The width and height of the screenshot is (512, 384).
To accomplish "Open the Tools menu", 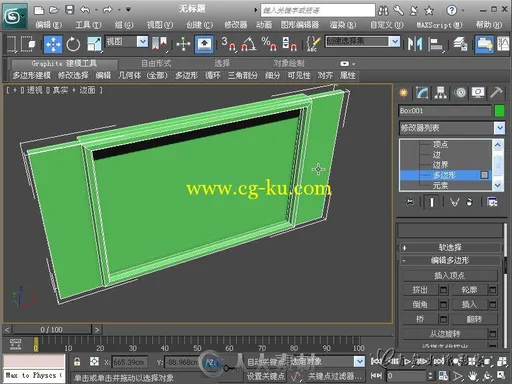I will coord(88,25).
